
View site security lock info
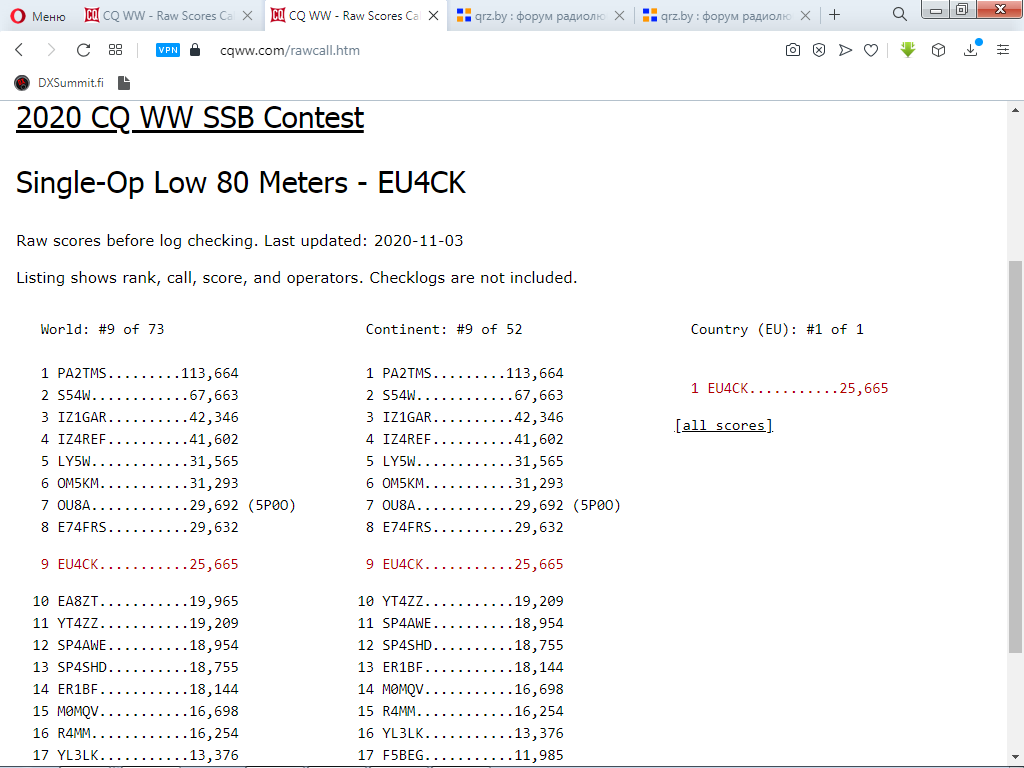pos(195,50)
